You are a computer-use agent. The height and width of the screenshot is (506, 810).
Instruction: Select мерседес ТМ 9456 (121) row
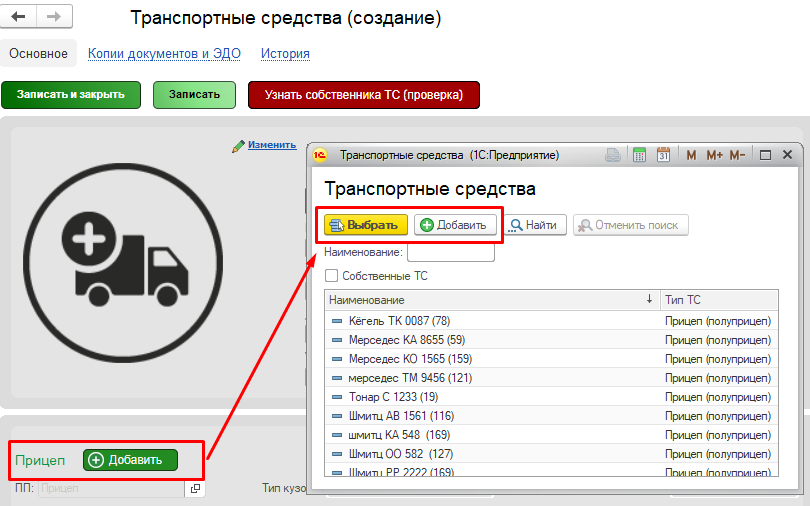pyautogui.click(x=551, y=378)
